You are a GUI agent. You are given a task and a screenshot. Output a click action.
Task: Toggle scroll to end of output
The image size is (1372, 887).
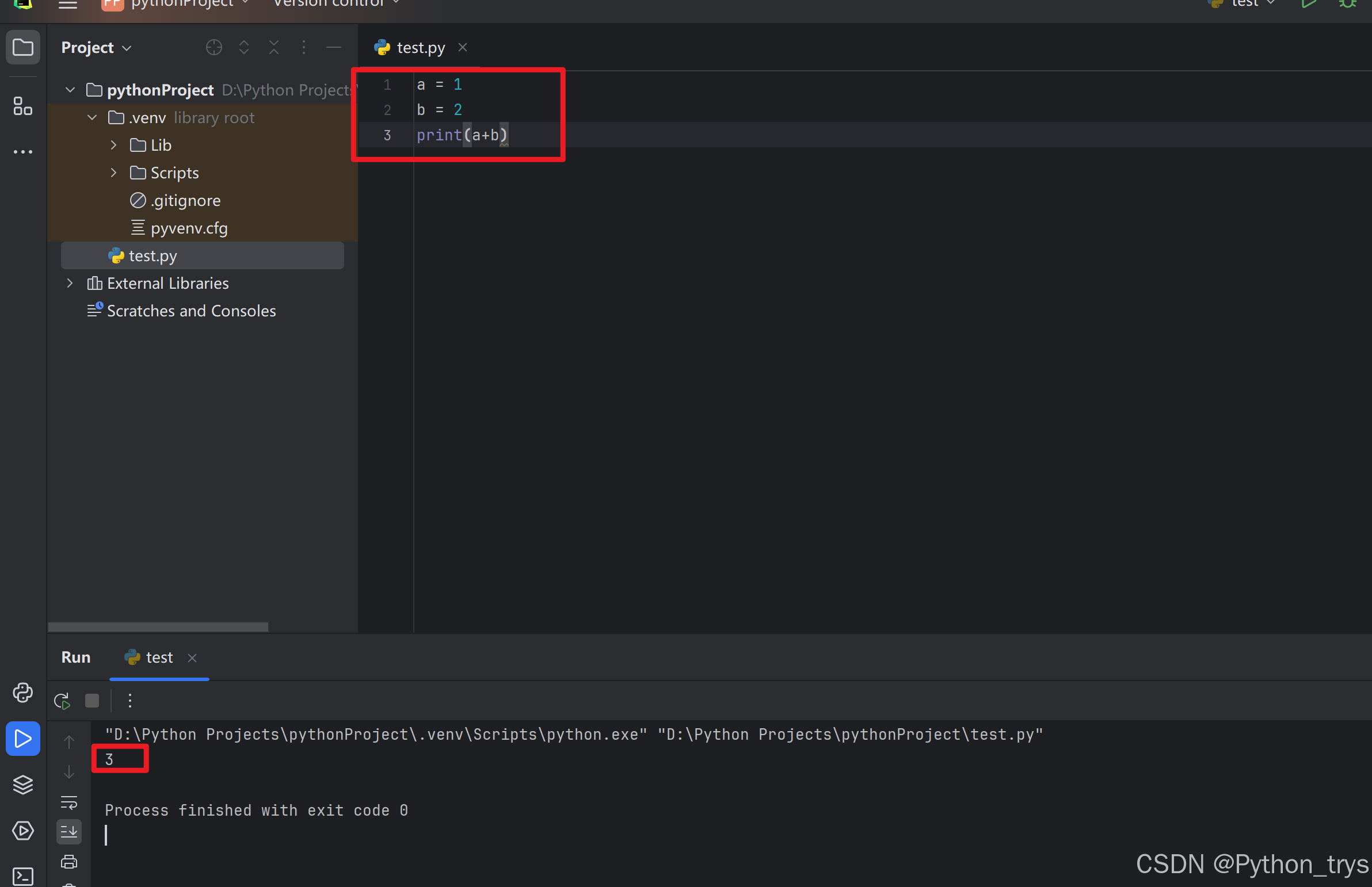point(69,831)
